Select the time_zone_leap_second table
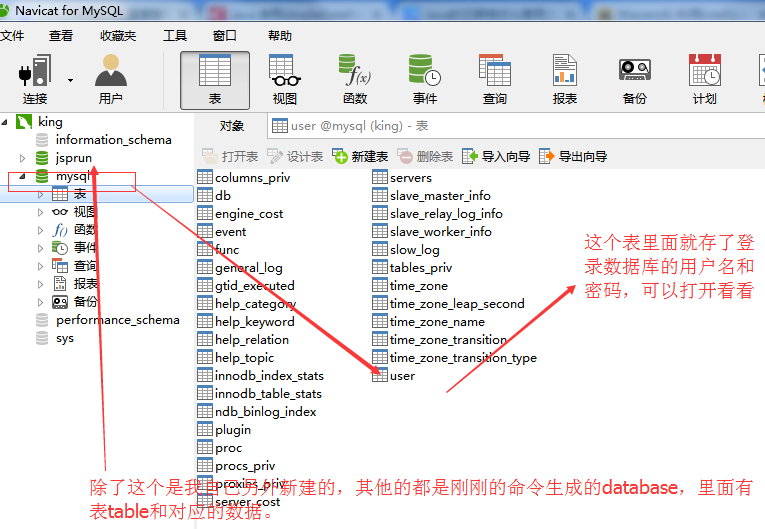This screenshot has width=765, height=529. (x=448, y=304)
